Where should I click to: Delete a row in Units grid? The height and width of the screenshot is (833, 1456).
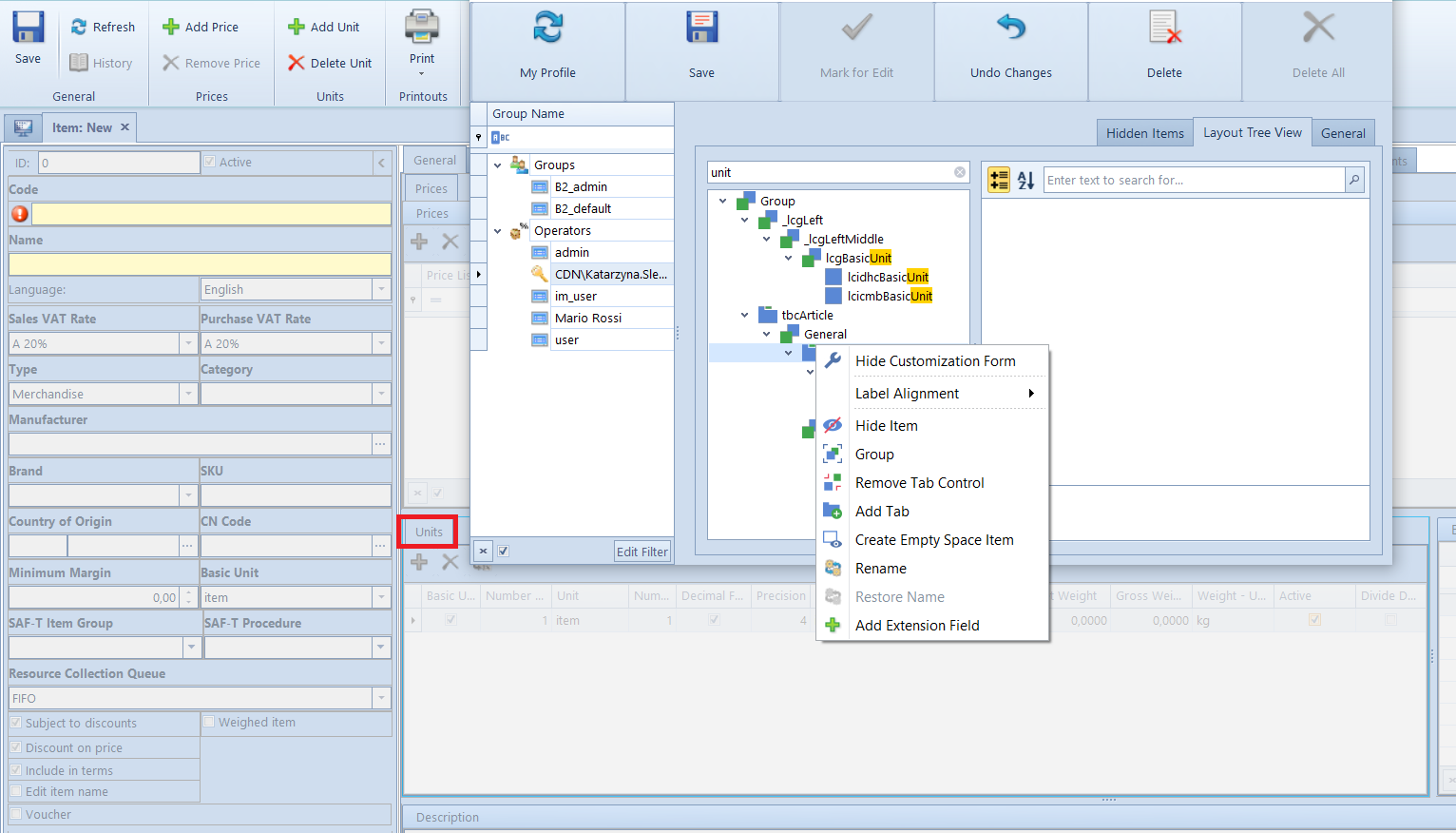coord(450,562)
